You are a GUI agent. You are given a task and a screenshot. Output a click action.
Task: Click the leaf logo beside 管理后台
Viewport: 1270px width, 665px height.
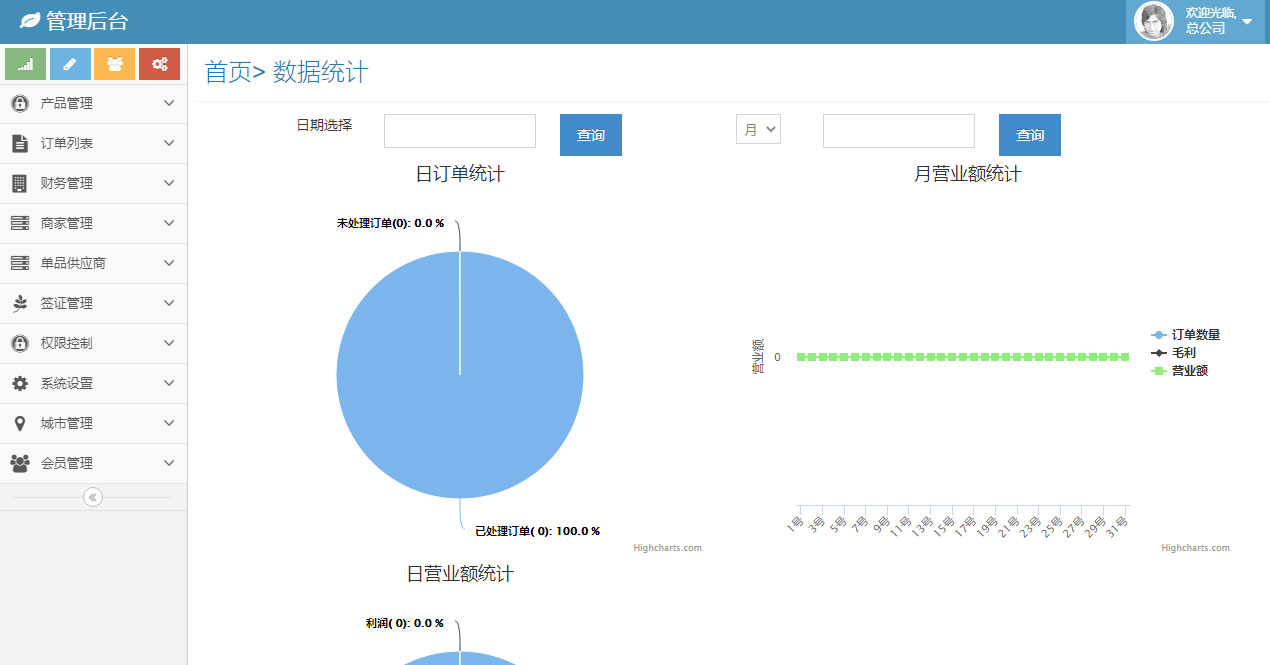point(30,20)
